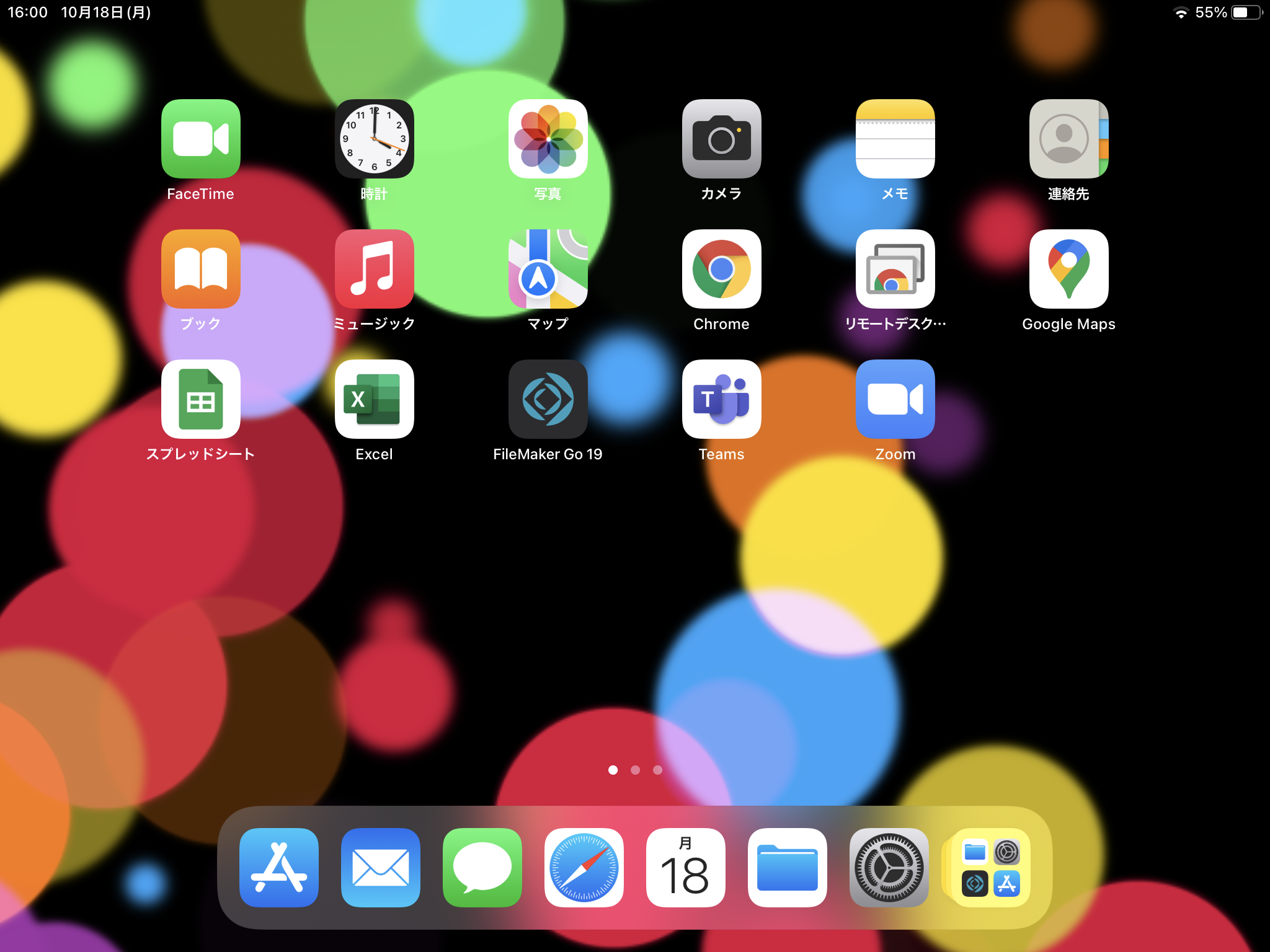
Task: Open the Excel app
Action: pos(375,399)
